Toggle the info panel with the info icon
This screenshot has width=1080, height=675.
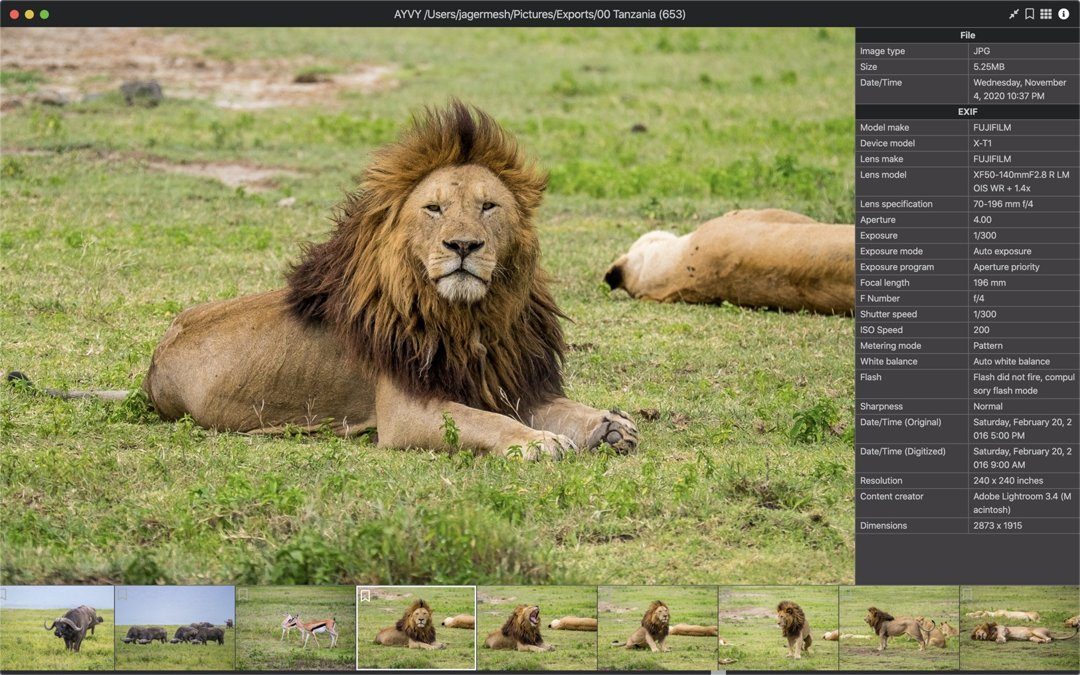pos(1063,14)
